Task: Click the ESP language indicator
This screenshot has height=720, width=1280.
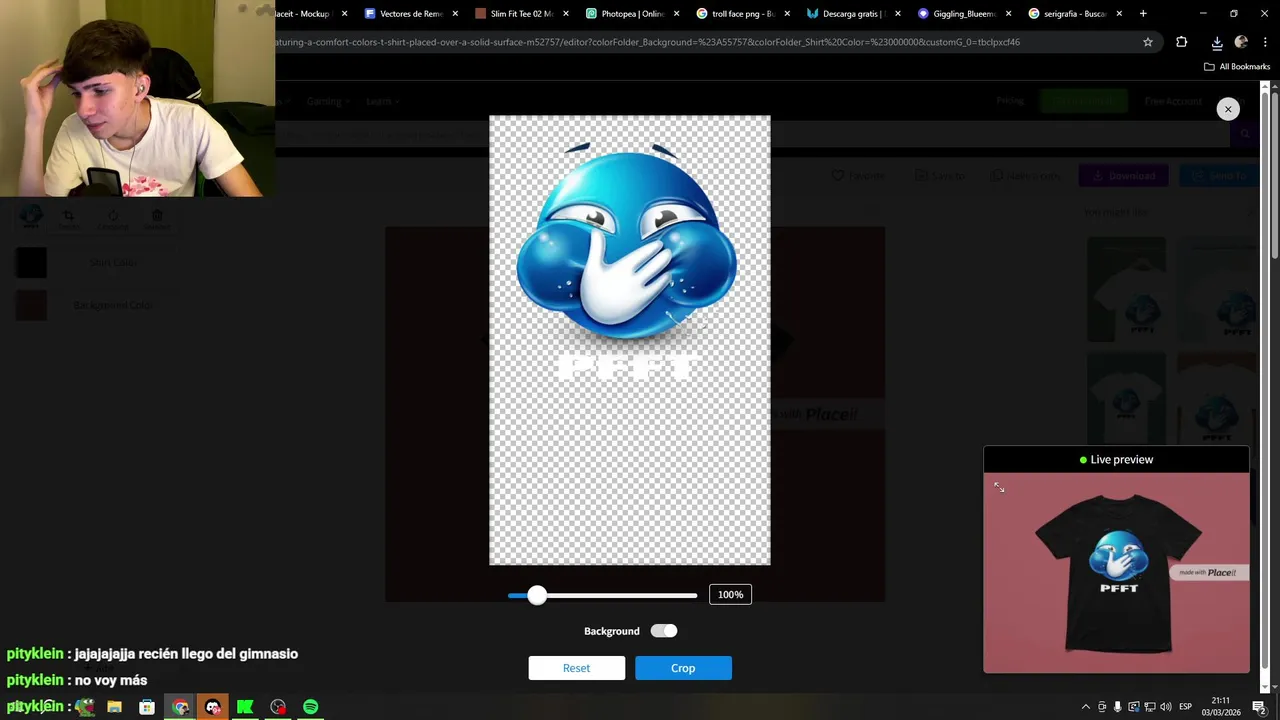Action: pyautogui.click(x=1186, y=707)
